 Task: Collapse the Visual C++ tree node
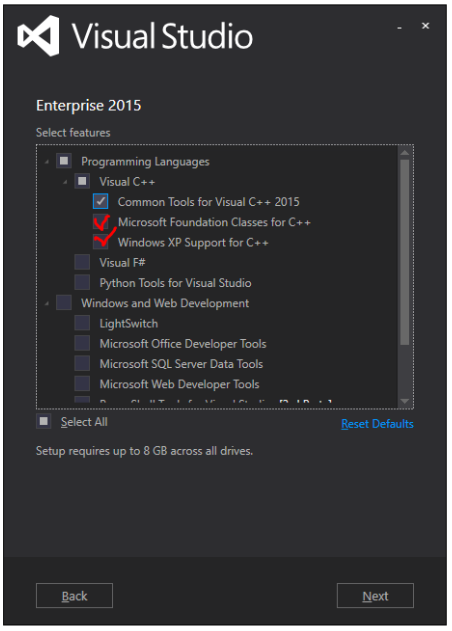point(65,182)
